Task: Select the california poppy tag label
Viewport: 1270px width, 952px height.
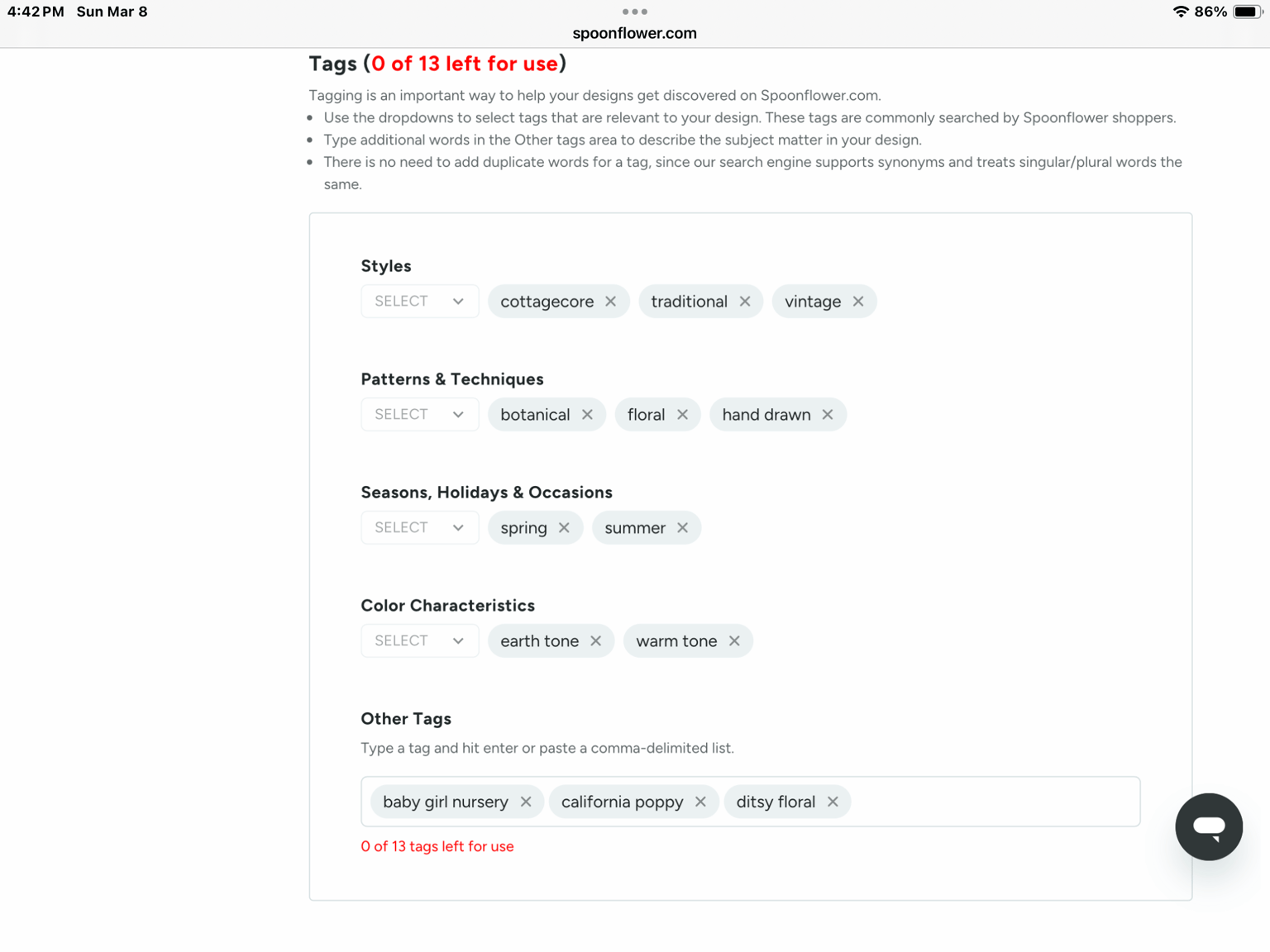Action: tap(623, 802)
